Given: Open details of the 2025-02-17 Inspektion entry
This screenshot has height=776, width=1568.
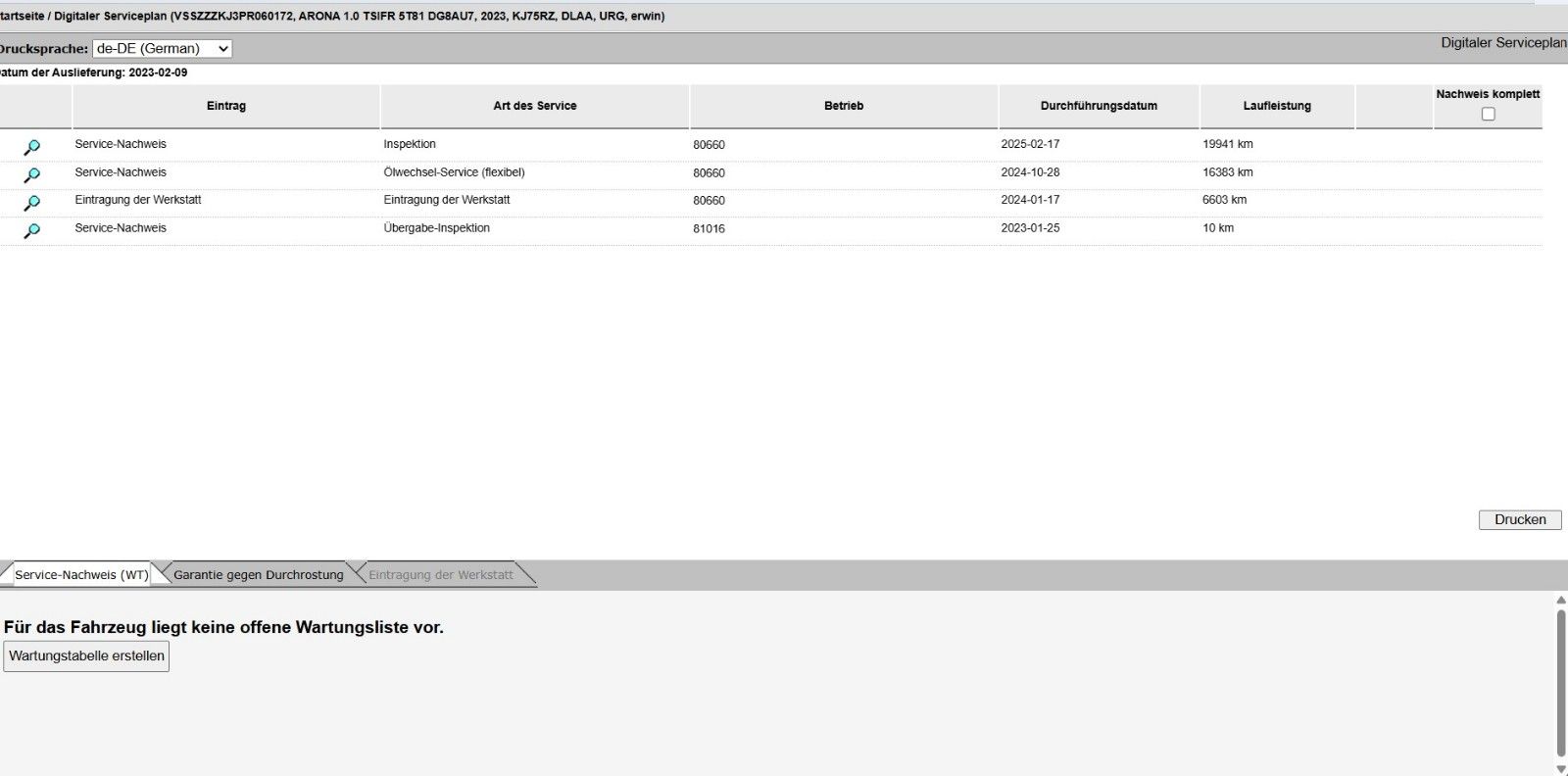Looking at the screenshot, I should pos(31,147).
